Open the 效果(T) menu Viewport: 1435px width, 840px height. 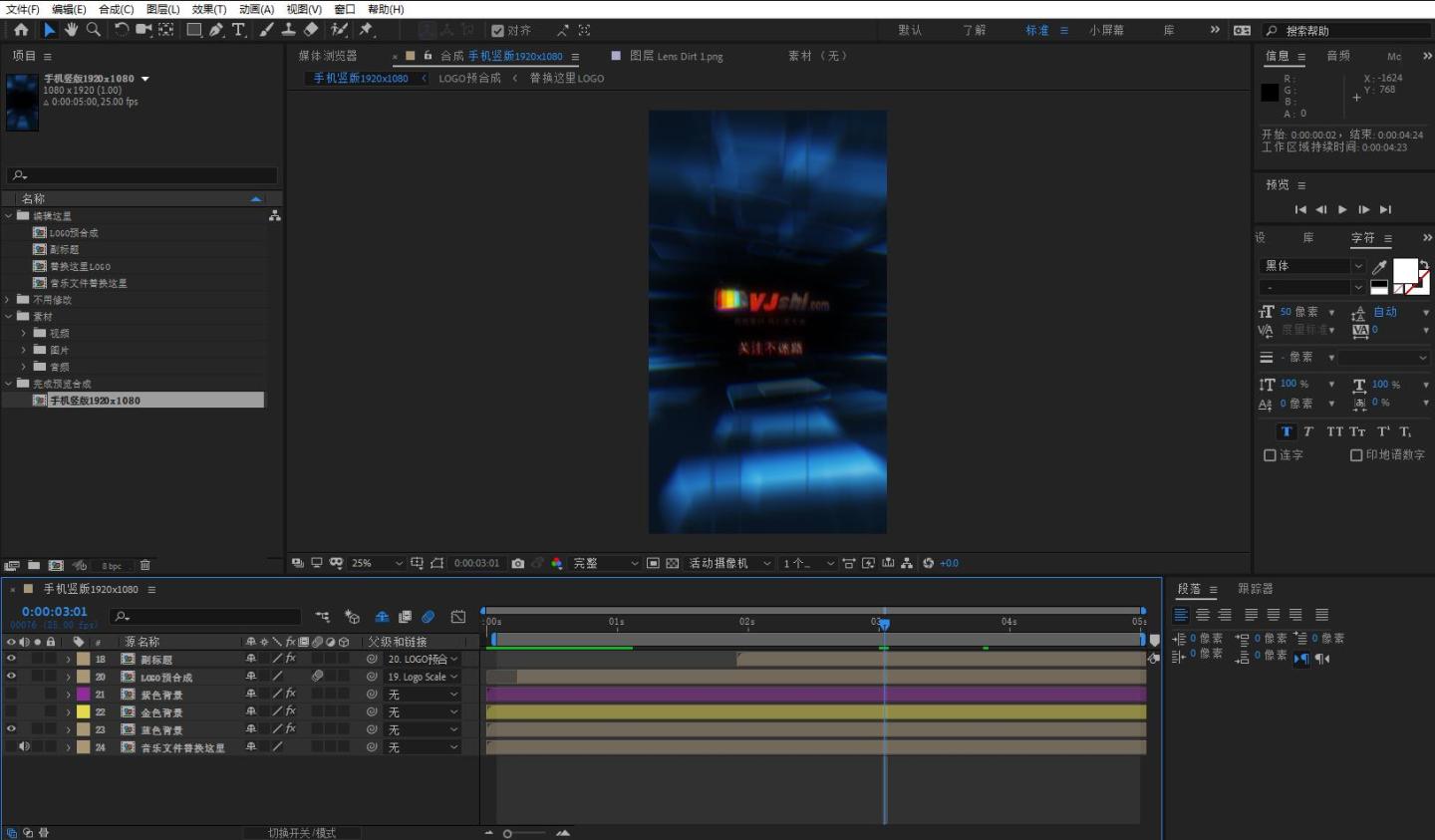(209, 9)
